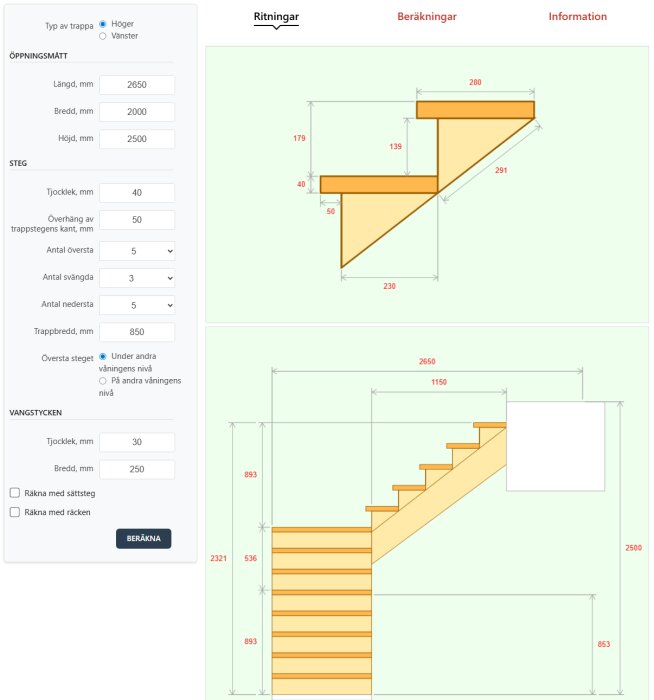The height and width of the screenshot is (700, 654).
Task: Click the opening Bredd field showing 2000
Action: (137, 112)
